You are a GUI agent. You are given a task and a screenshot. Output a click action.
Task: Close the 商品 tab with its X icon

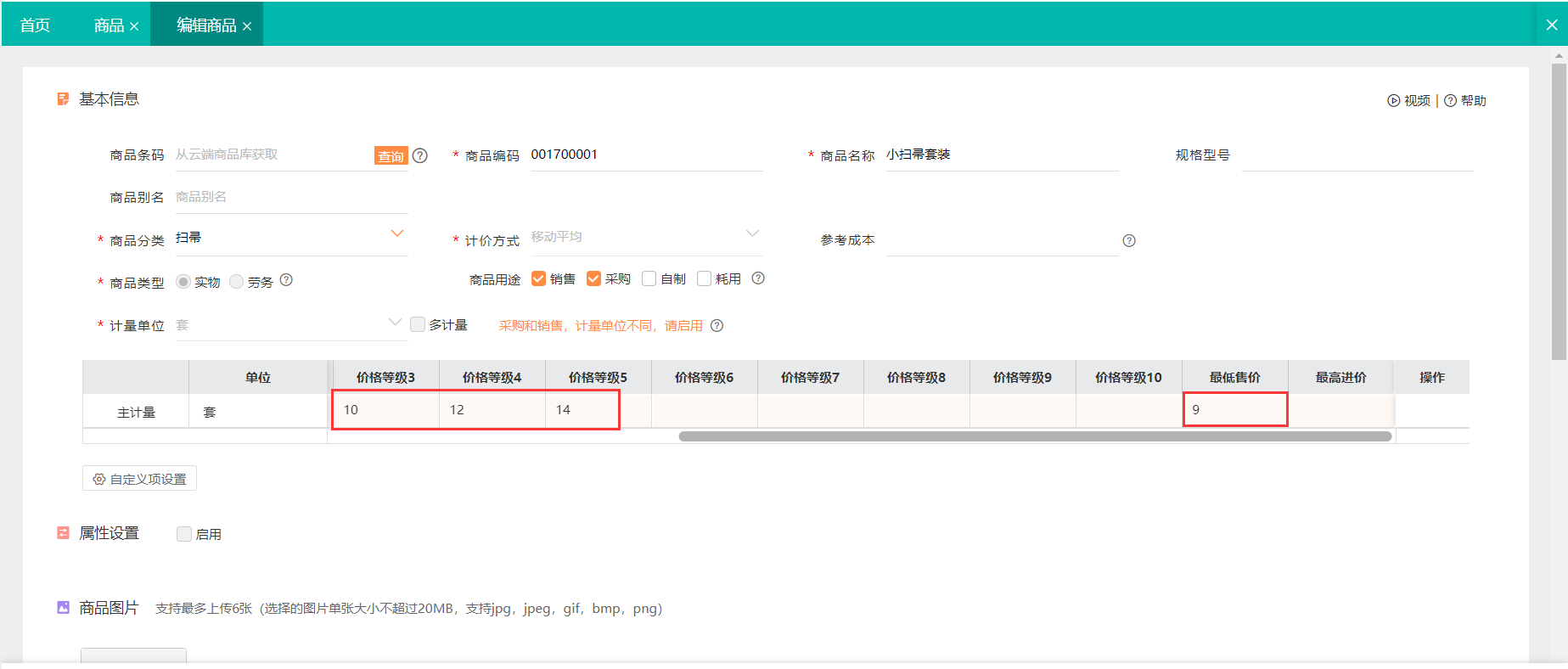pyautogui.click(x=134, y=26)
